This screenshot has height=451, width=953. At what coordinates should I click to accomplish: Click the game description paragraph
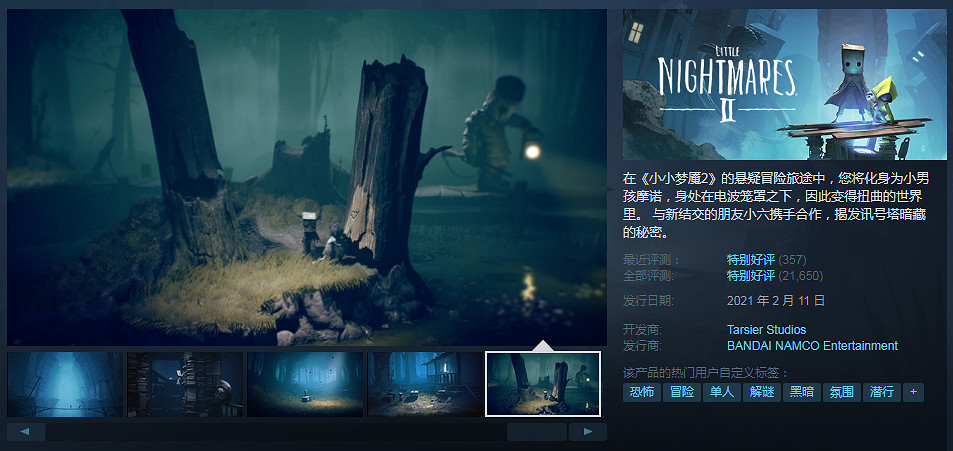click(776, 205)
